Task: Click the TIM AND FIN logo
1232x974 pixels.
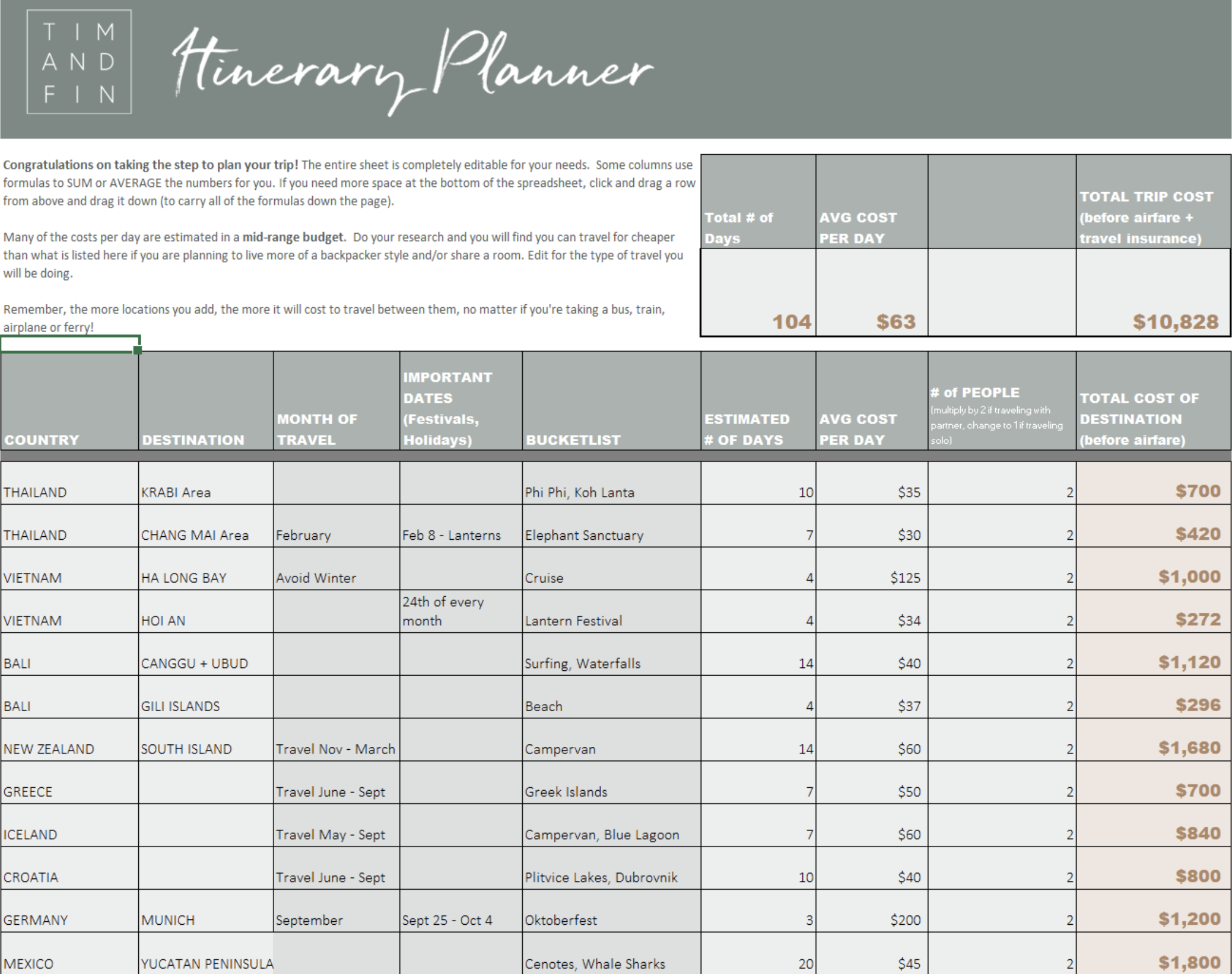Action: (x=79, y=62)
